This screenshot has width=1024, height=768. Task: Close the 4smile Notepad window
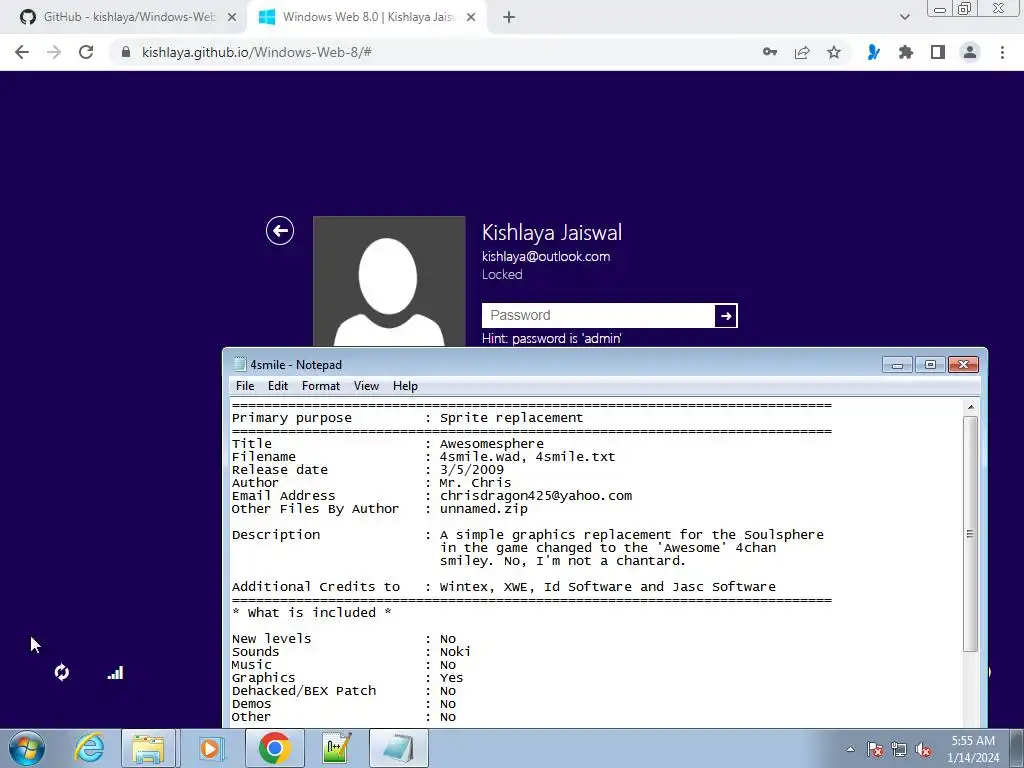point(963,365)
